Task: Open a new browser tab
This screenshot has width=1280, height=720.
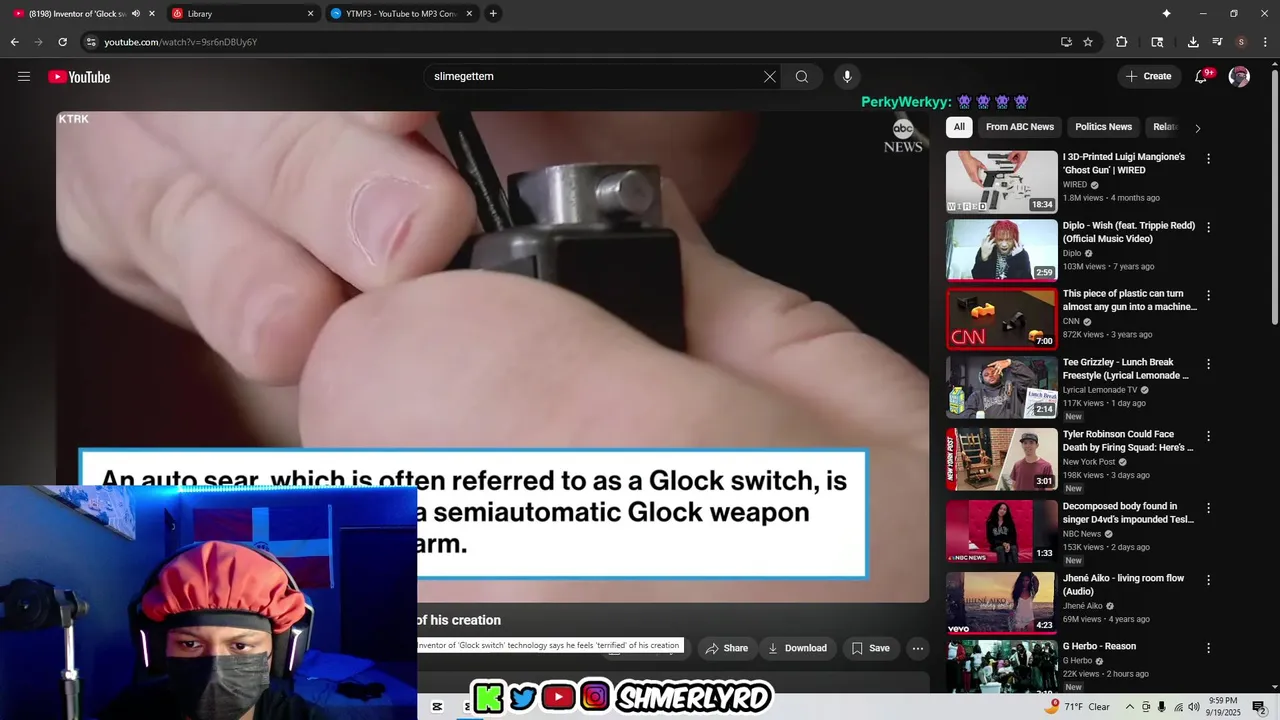Action: click(x=493, y=14)
